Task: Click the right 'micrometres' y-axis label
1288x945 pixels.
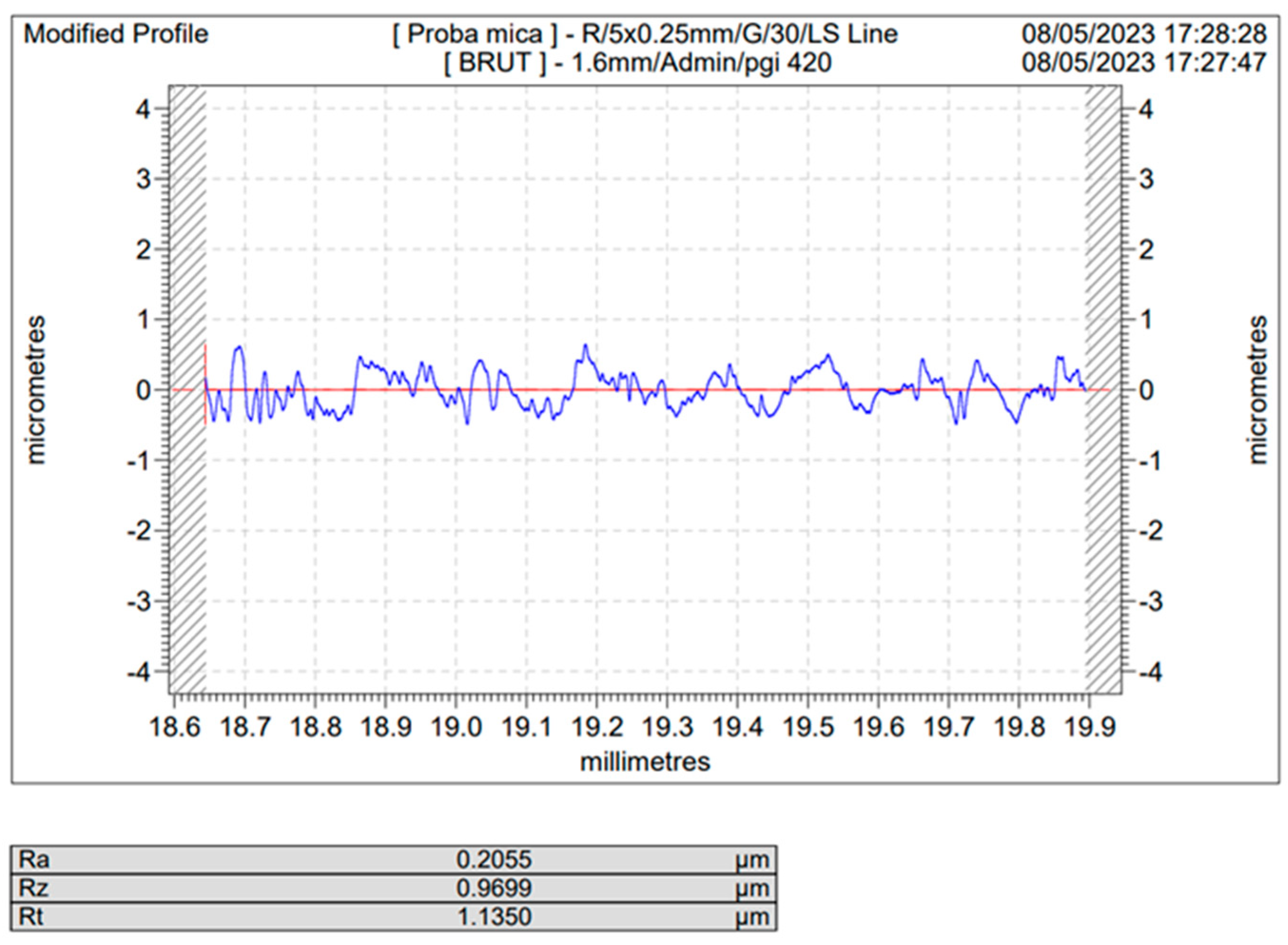Action: (x=1258, y=390)
